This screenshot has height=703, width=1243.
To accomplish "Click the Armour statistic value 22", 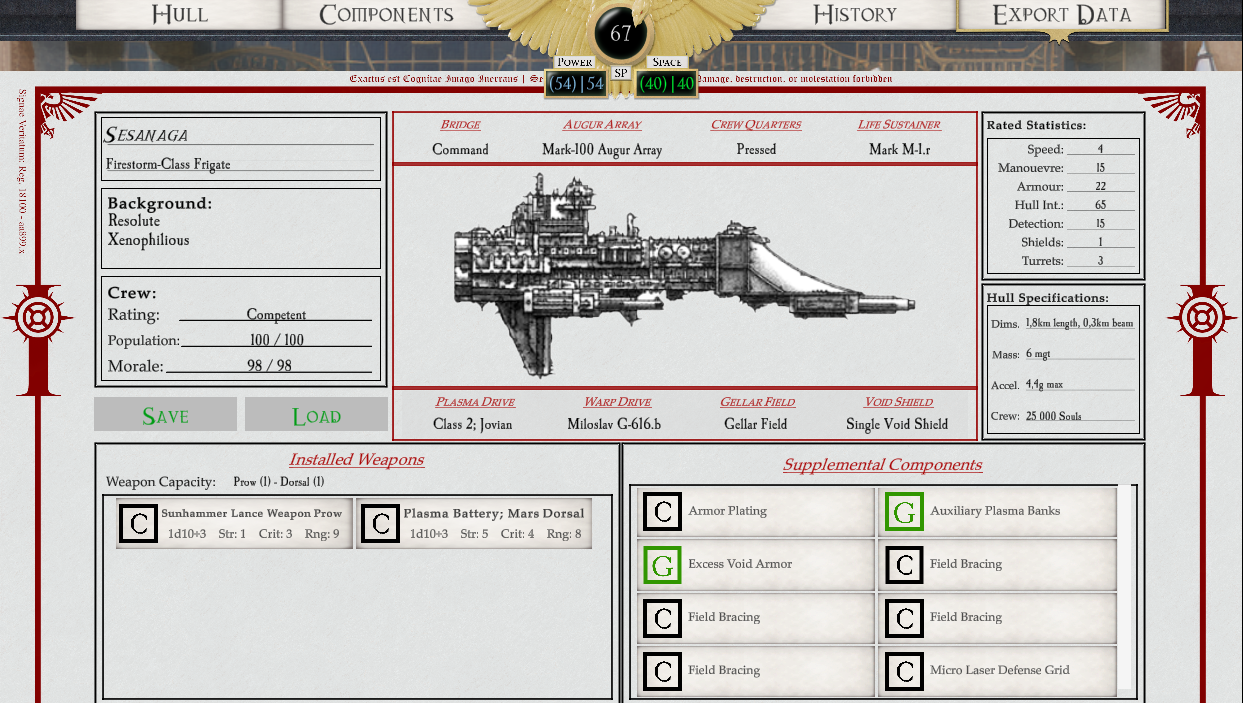I will pos(1101,186).
